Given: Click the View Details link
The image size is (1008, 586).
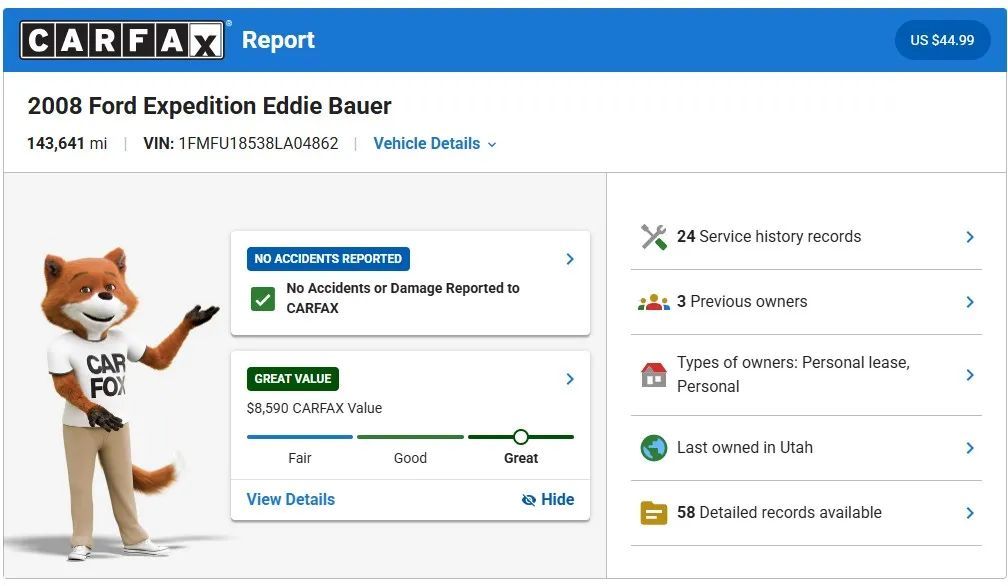Looking at the screenshot, I should (x=291, y=500).
